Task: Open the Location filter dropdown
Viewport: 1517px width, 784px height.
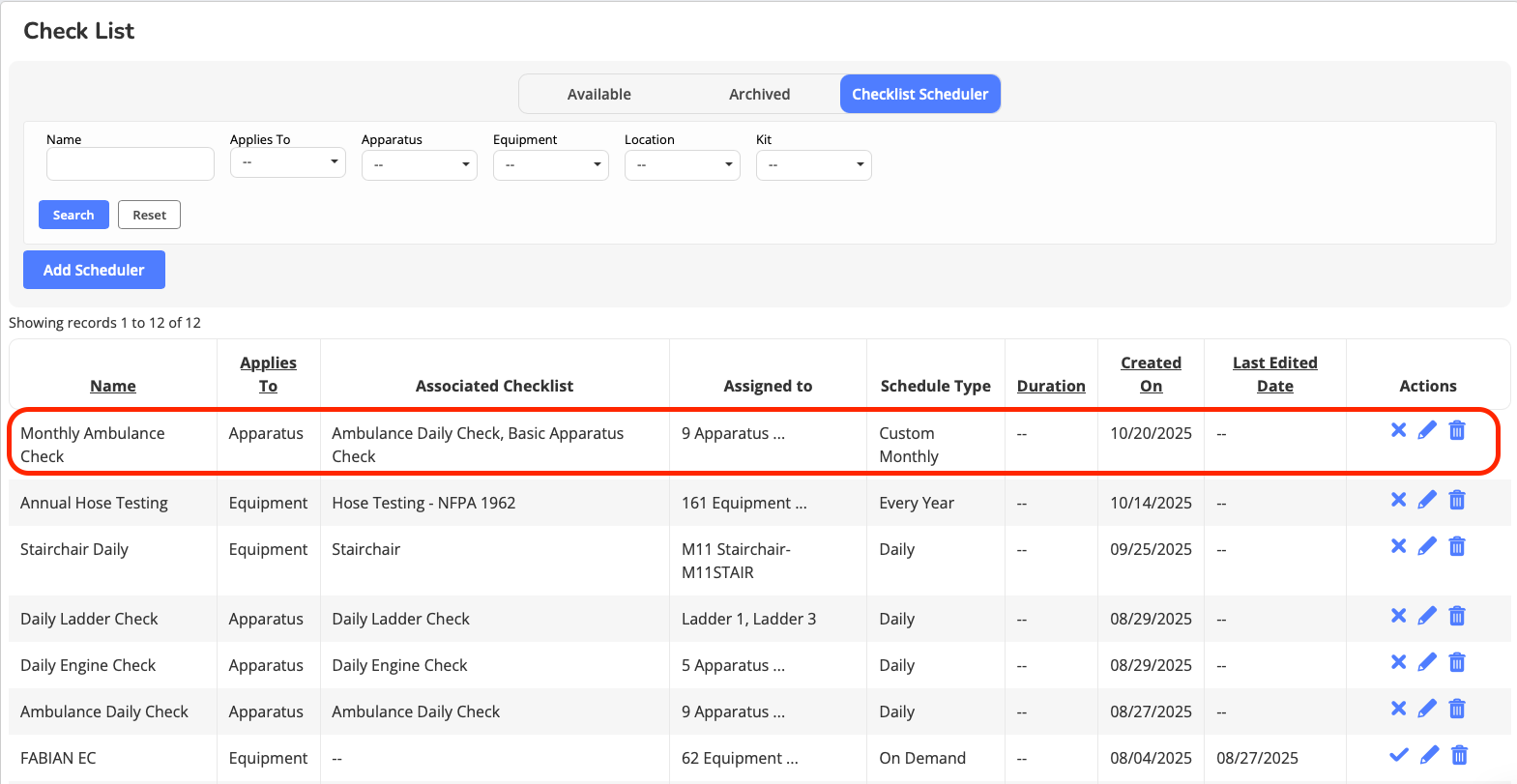Action: click(x=682, y=165)
